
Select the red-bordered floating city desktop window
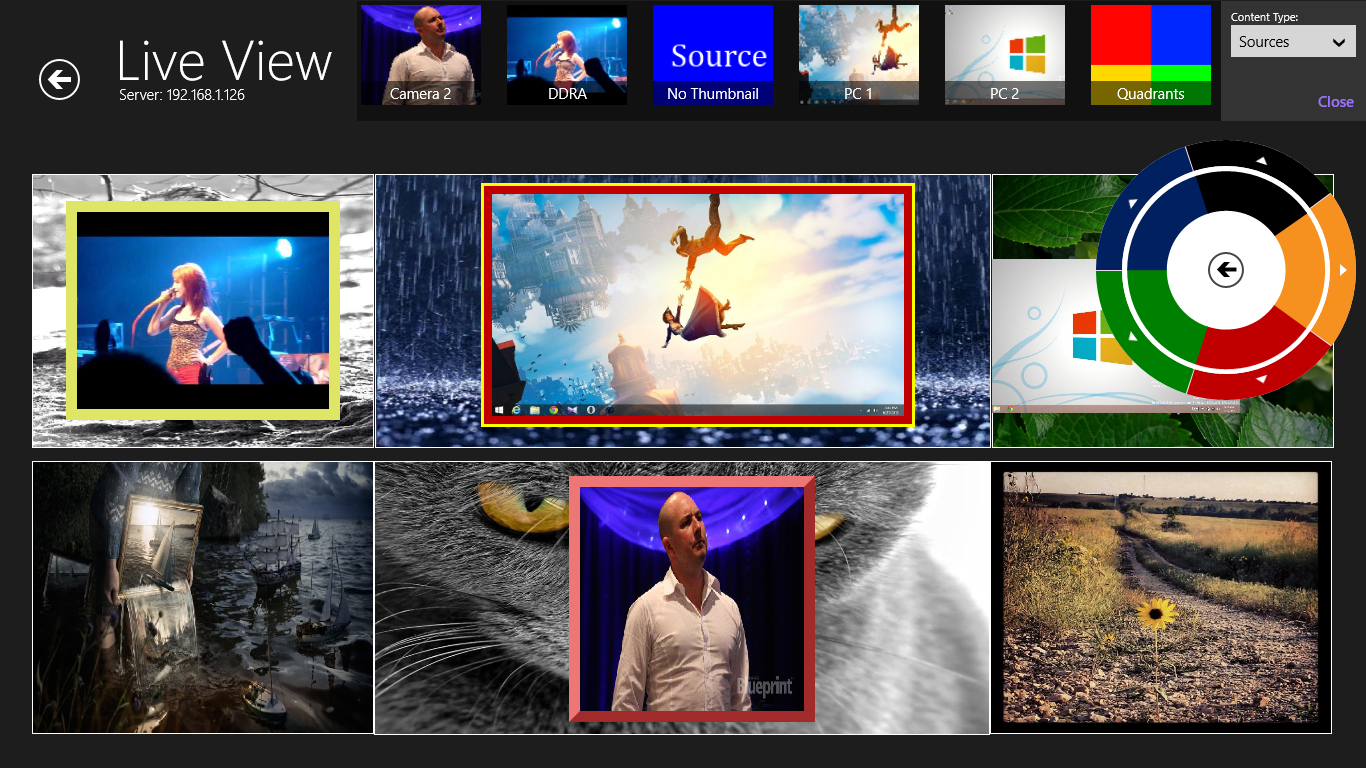698,305
